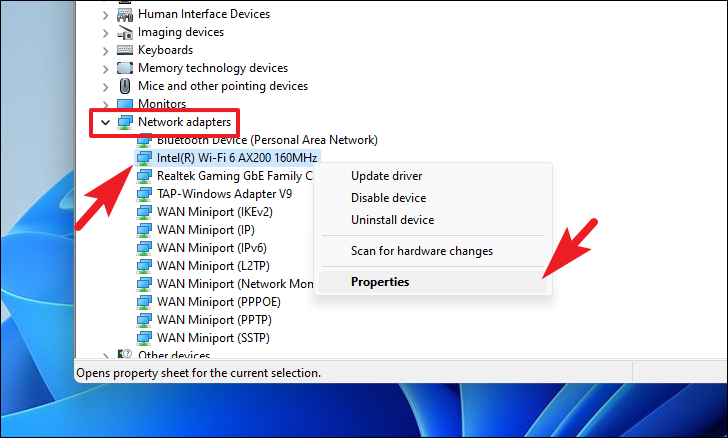Click status bar text 'Opens property sheet'
The image size is (728, 438).
pyautogui.click(x=198, y=373)
